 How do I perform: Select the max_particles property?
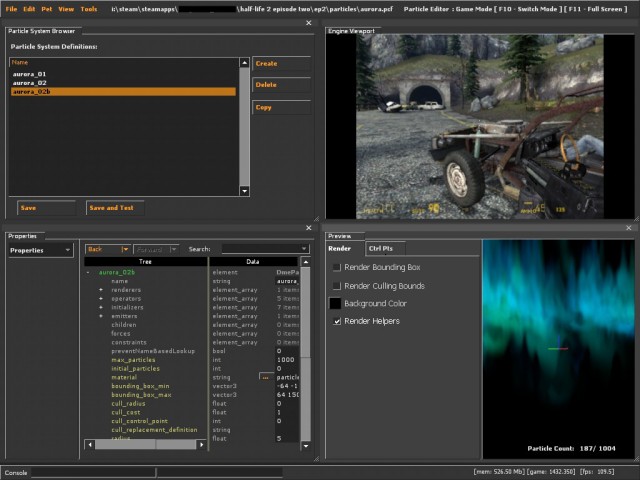pos(133,360)
